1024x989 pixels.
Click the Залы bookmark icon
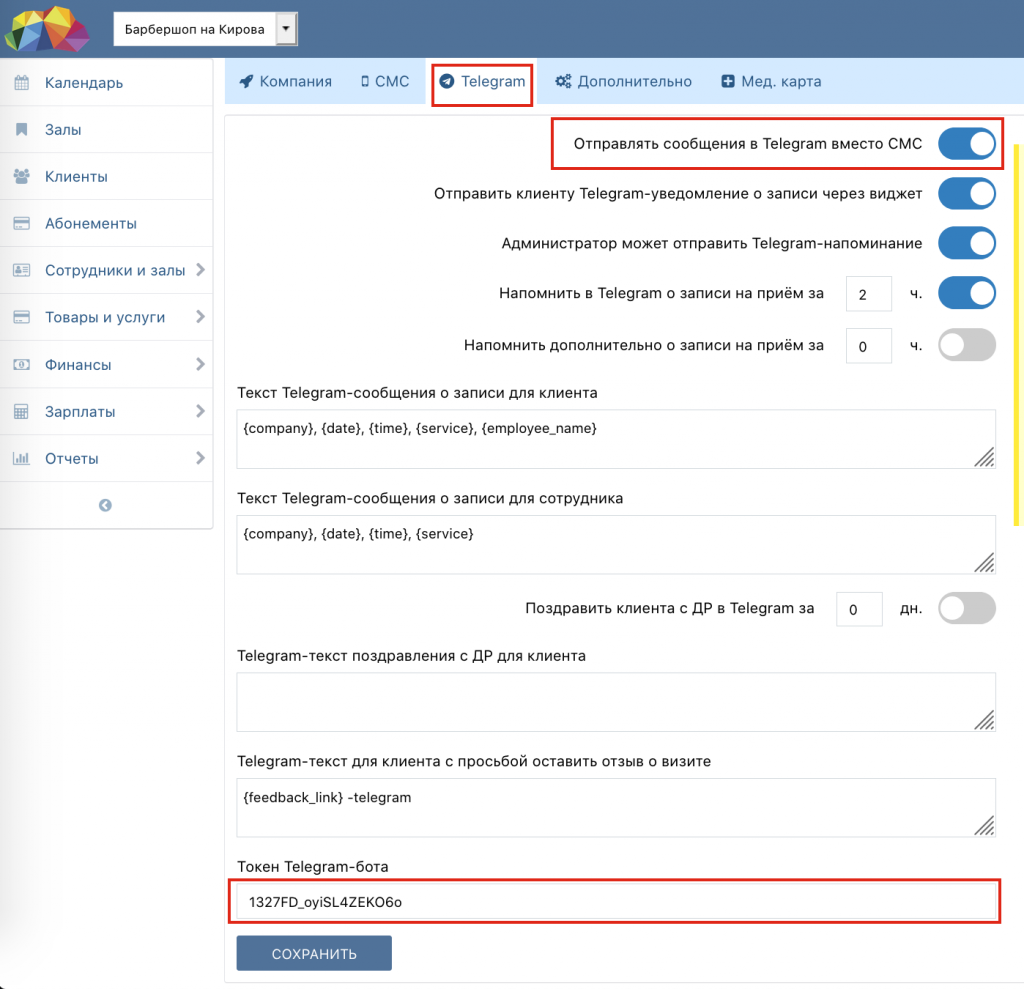tap(22, 129)
